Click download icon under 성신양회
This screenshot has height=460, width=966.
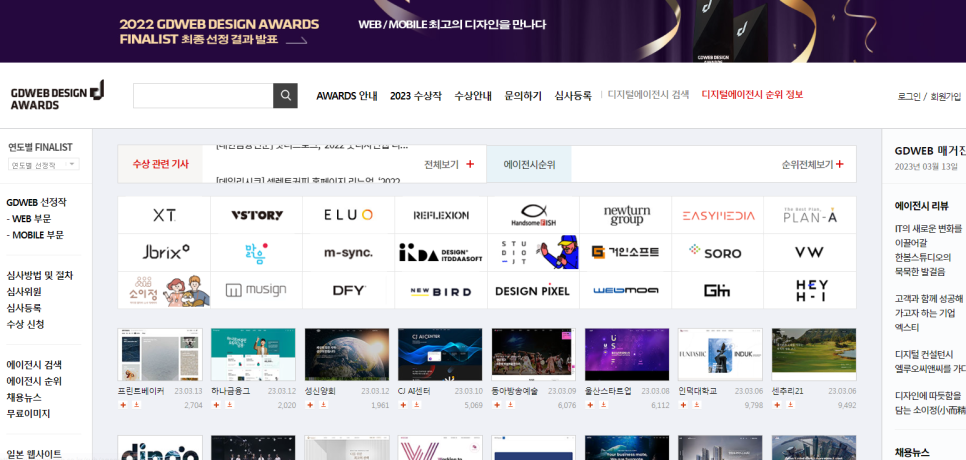(323, 405)
